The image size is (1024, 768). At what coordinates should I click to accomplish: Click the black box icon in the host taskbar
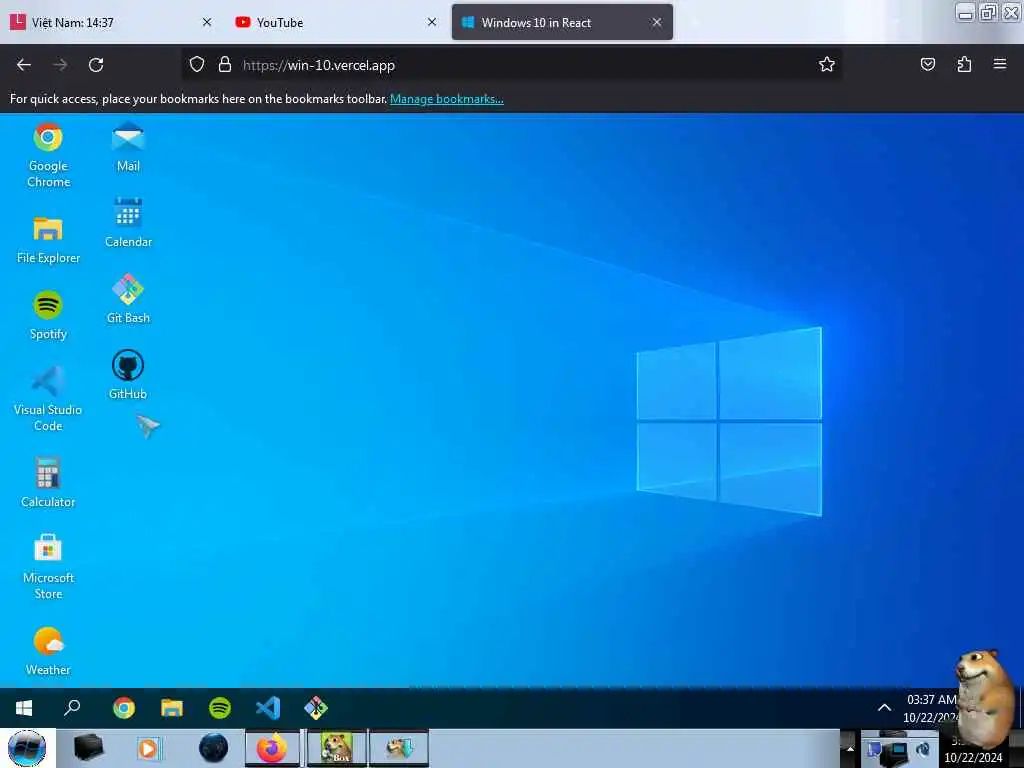coord(88,748)
